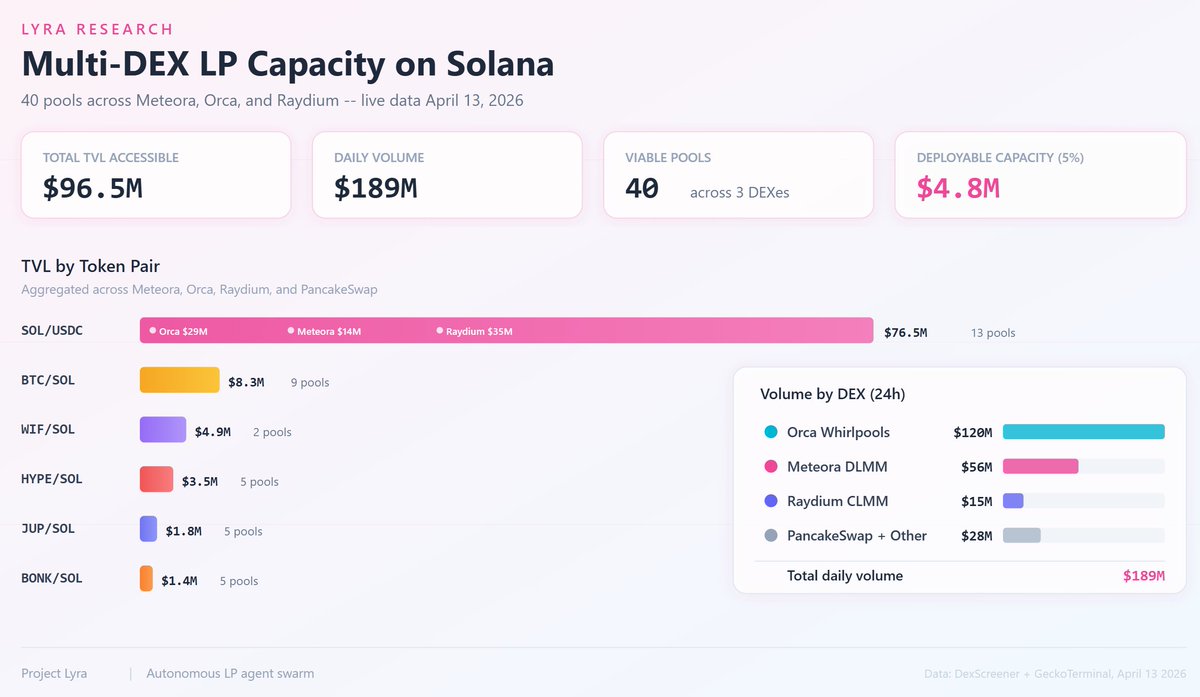Click the Orca Whirlpools teal legend dot
This screenshot has height=697, width=1200.
click(771, 432)
